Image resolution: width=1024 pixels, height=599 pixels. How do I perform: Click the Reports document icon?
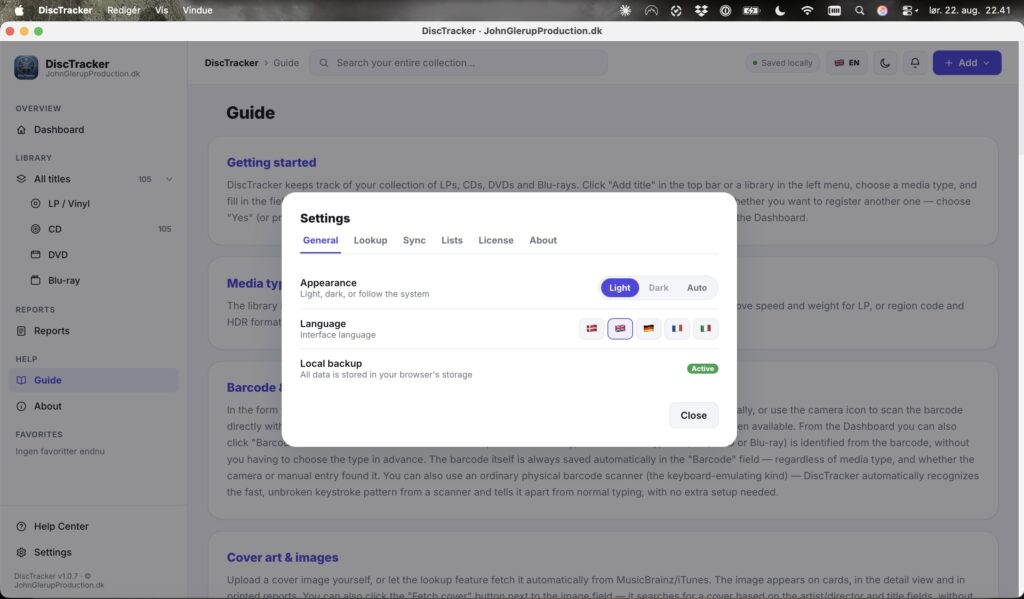tap(21, 331)
